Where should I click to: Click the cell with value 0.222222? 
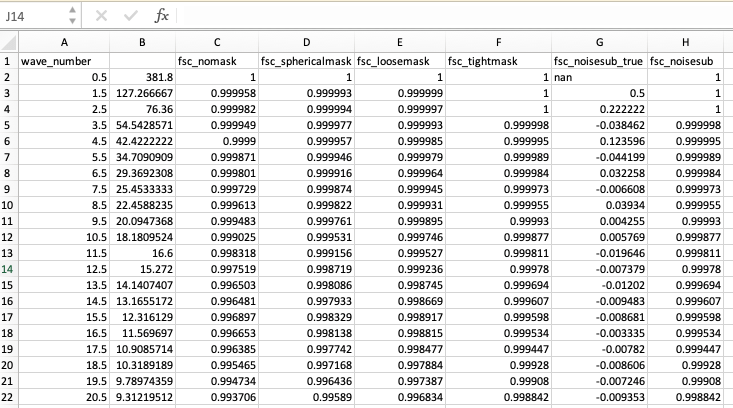[598, 109]
